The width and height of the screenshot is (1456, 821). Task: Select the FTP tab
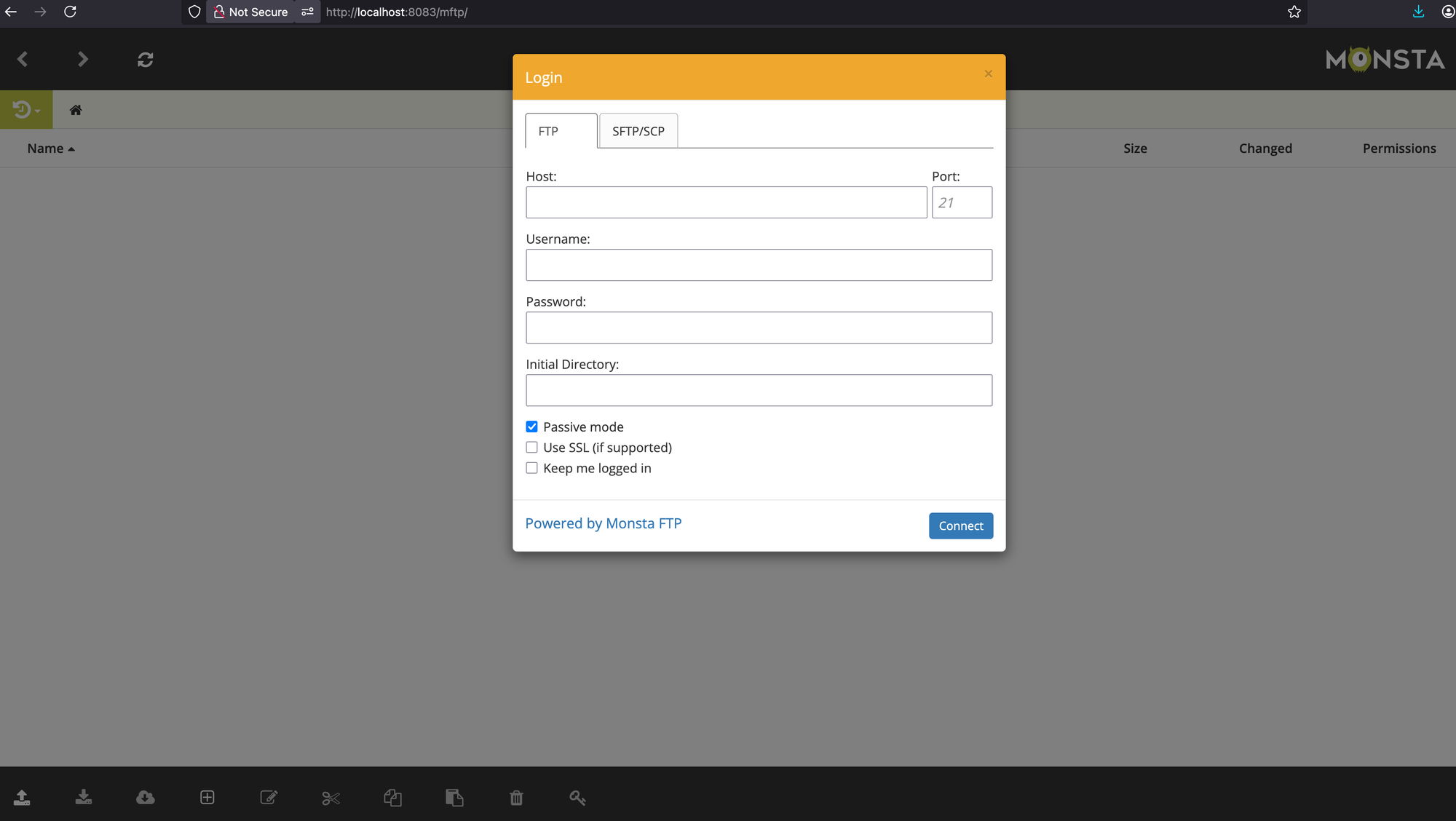tap(561, 131)
